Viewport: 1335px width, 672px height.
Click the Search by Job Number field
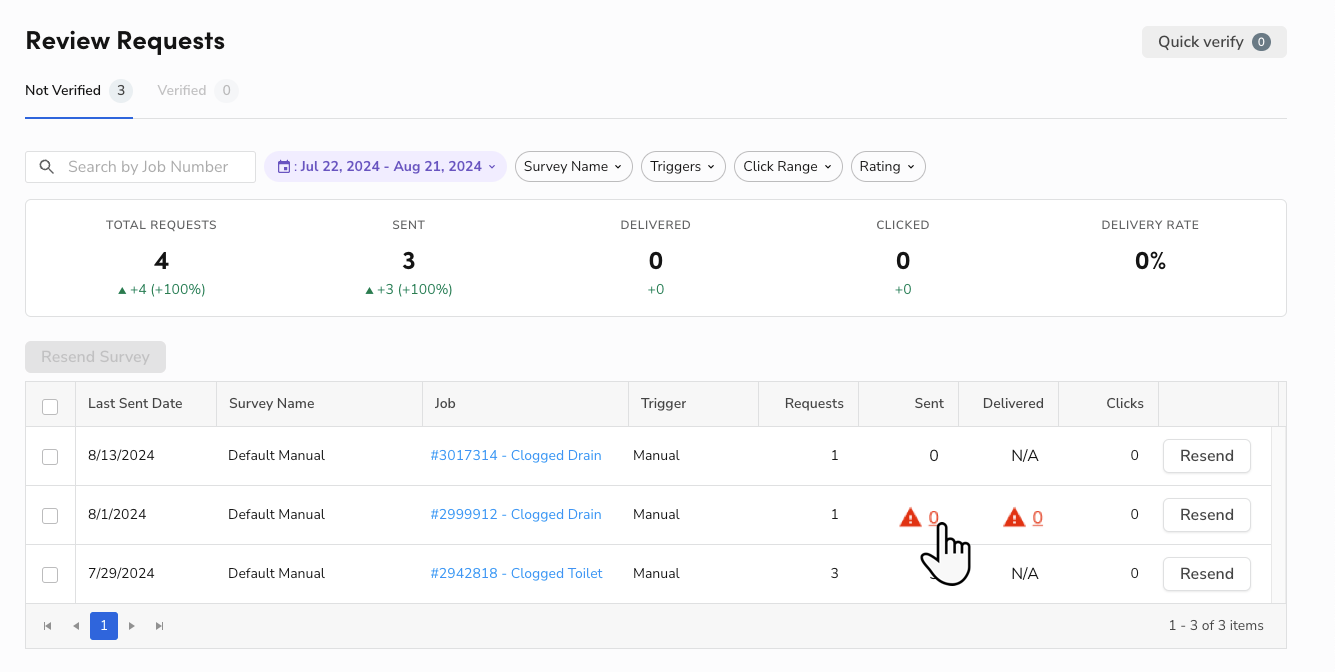pos(140,167)
